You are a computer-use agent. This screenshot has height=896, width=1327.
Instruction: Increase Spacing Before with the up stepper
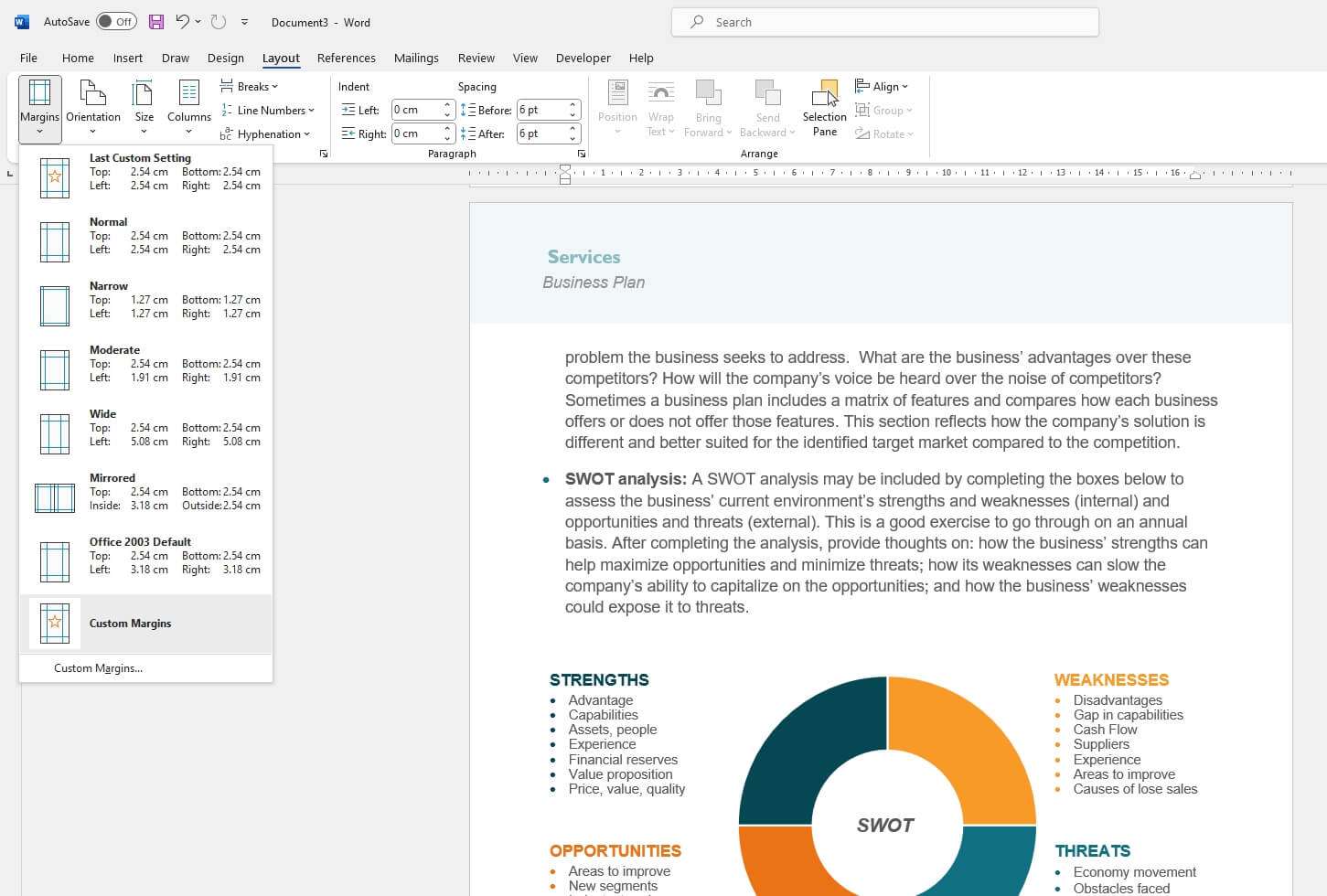[574, 104]
